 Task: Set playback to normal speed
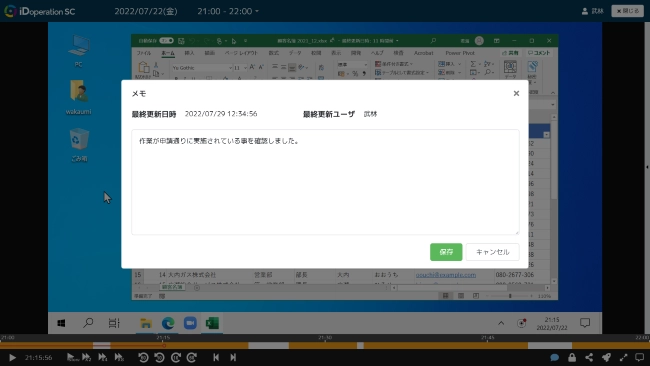72,357
